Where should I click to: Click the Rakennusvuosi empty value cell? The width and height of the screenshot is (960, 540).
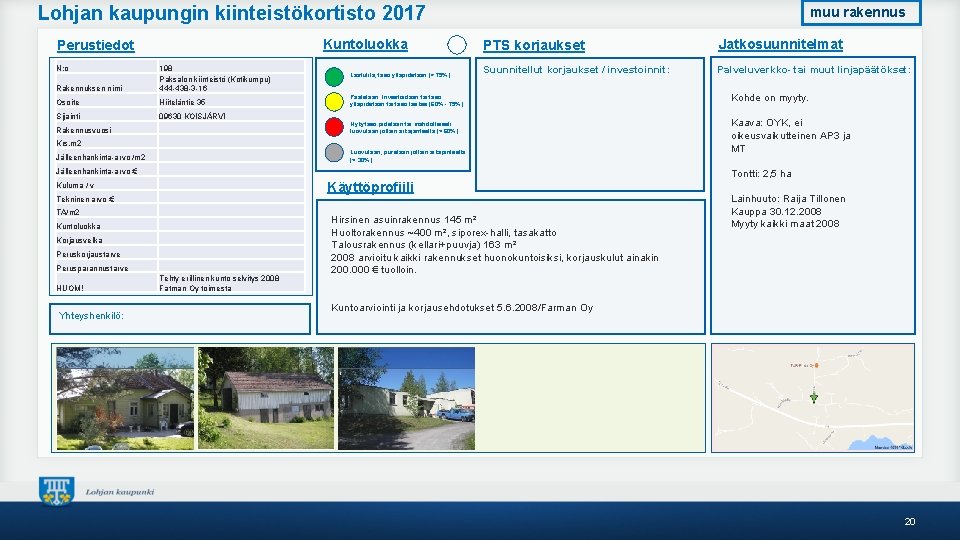click(231, 129)
